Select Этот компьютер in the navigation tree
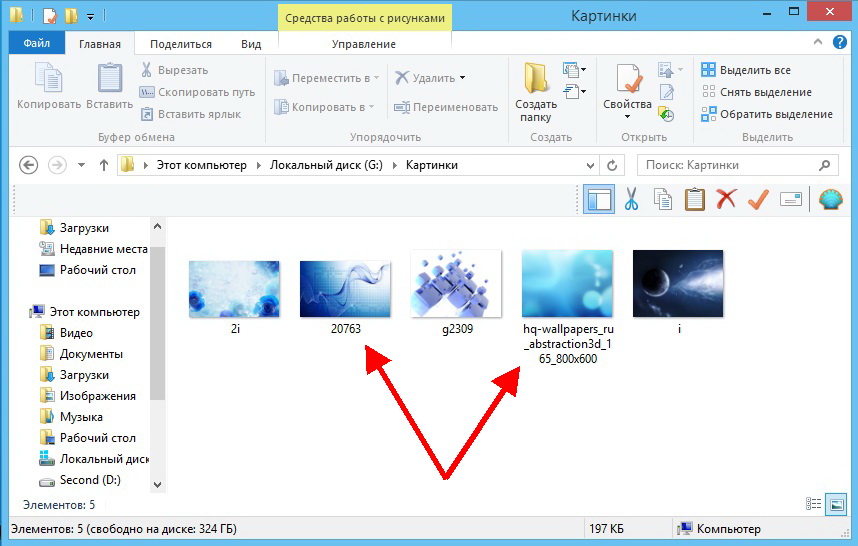This screenshot has width=858, height=546. tap(85, 312)
